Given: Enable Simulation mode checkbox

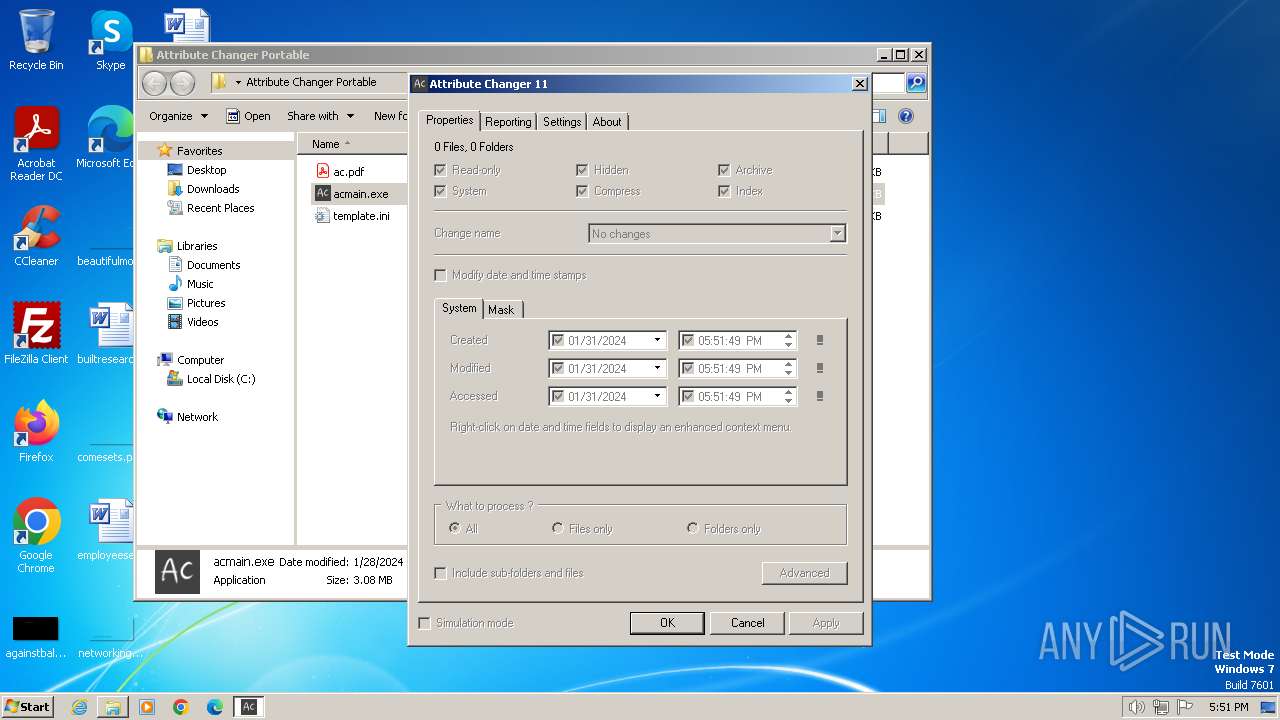Looking at the screenshot, I should (424, 623).
